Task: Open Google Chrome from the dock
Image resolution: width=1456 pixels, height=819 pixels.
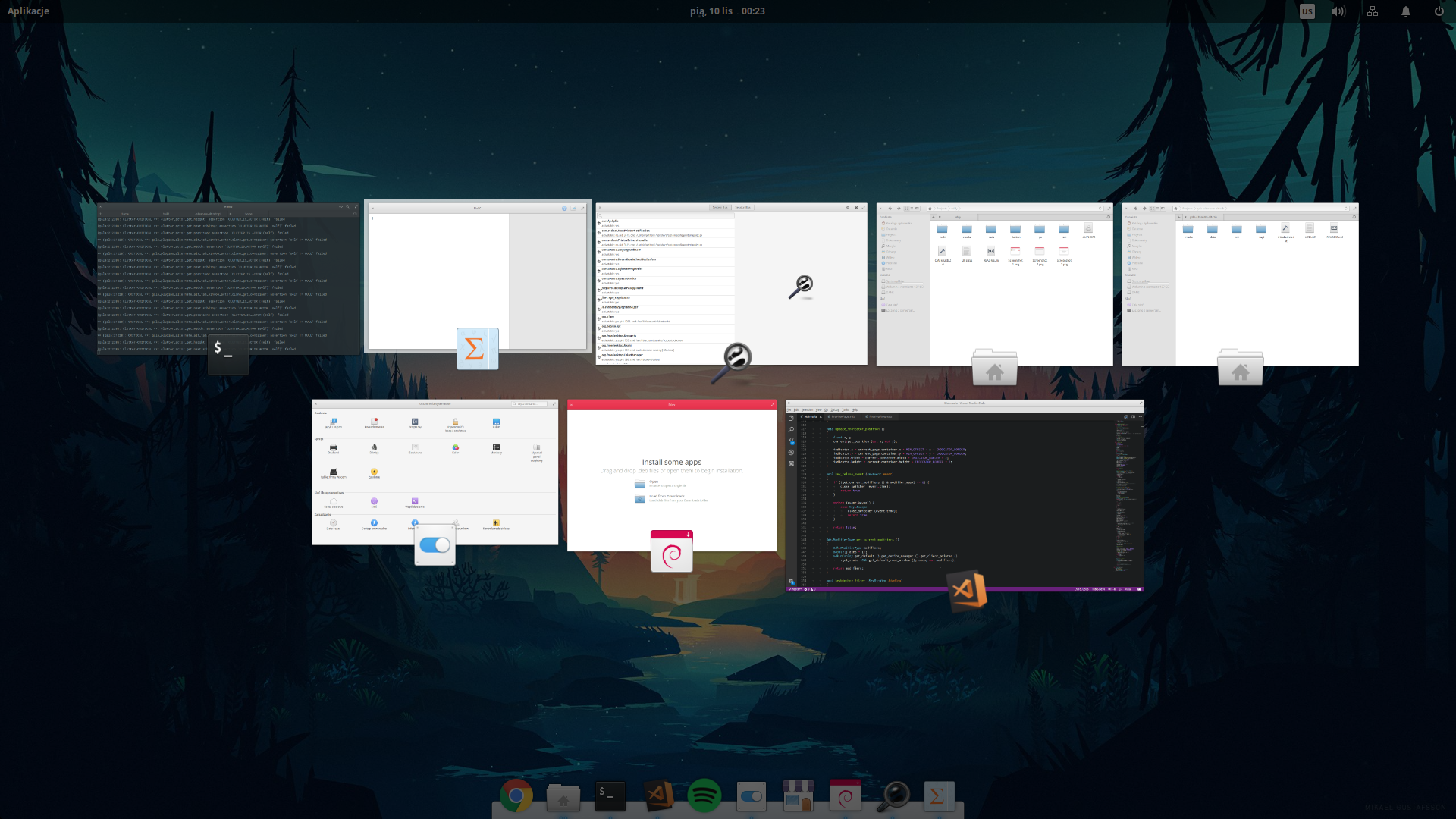Action: tap(516, 796)
